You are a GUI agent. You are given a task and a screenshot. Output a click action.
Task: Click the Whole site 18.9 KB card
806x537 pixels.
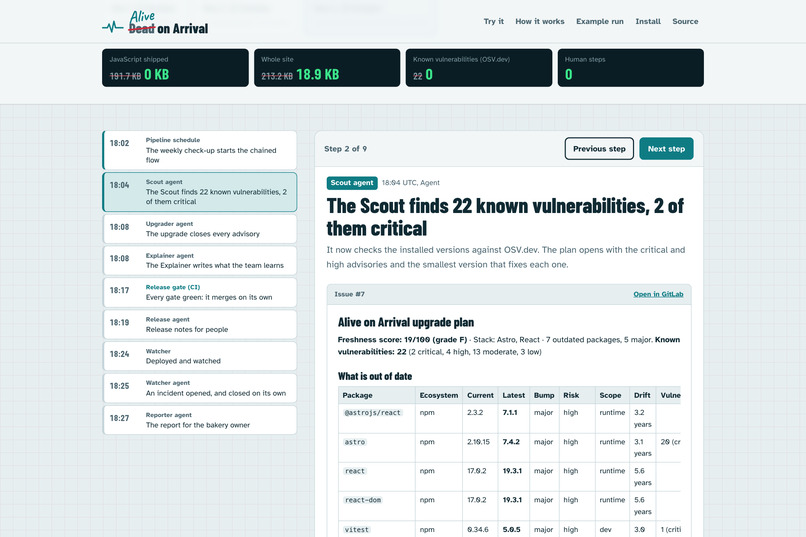[x=327, y=68]
